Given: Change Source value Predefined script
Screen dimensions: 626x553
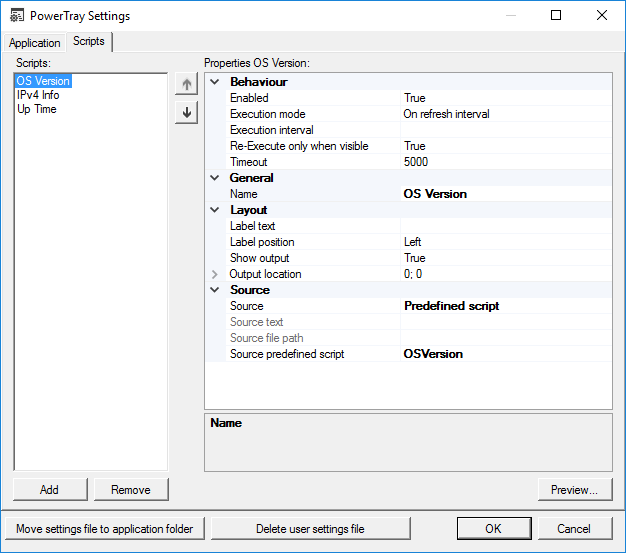Looking at the screenshot, I should 506,306.
